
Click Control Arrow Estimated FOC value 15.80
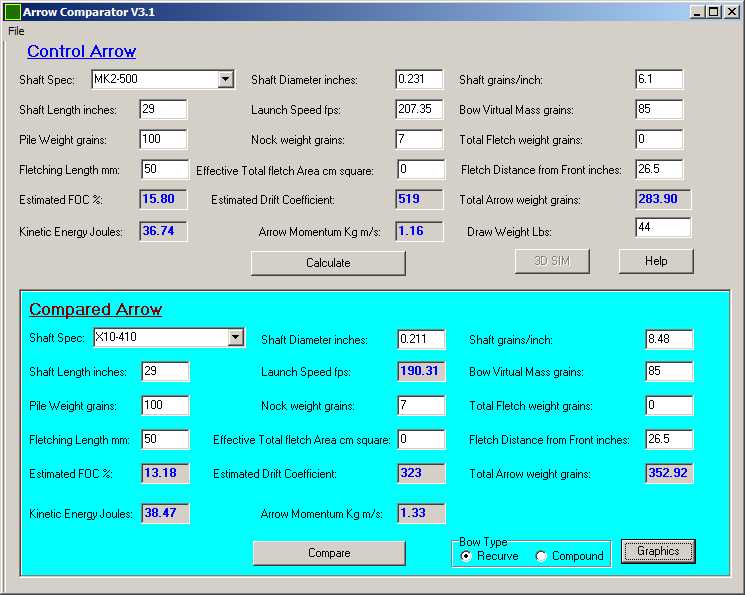pyautogui.click(x=163, y=199)
